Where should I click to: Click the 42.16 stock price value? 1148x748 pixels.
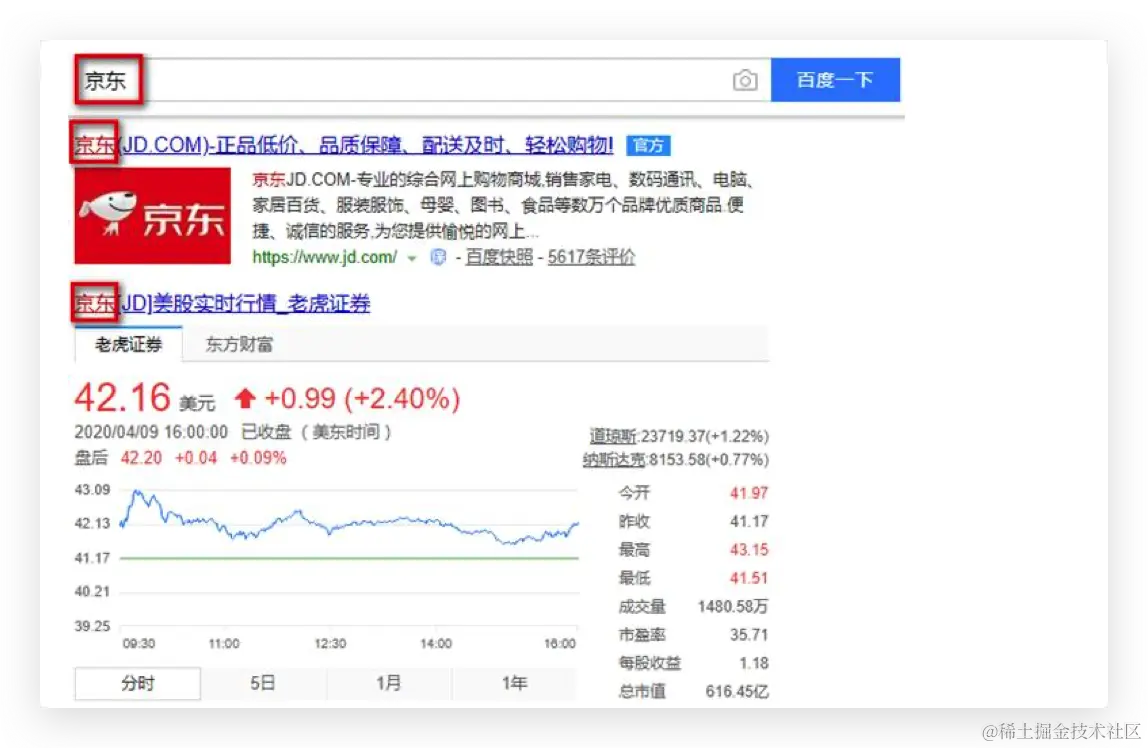tap(122, 398)
